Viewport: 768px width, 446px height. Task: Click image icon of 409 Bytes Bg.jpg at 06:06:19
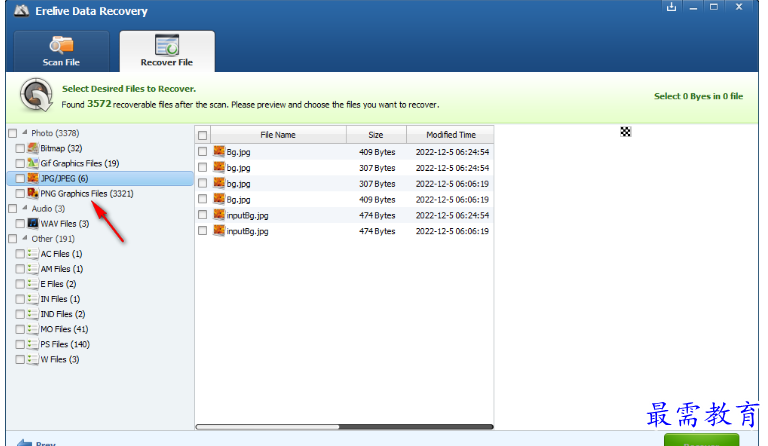click(x=219, y=199)
